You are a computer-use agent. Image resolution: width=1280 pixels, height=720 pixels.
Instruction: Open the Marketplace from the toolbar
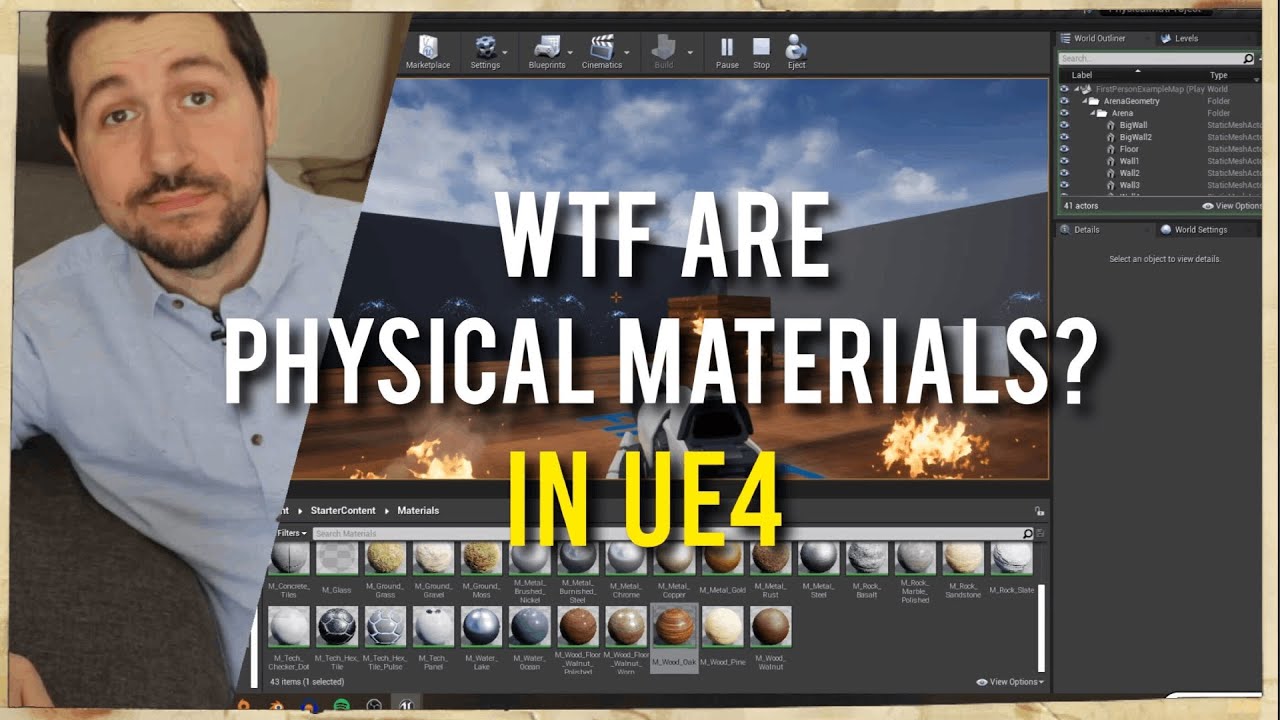(428, 52)
